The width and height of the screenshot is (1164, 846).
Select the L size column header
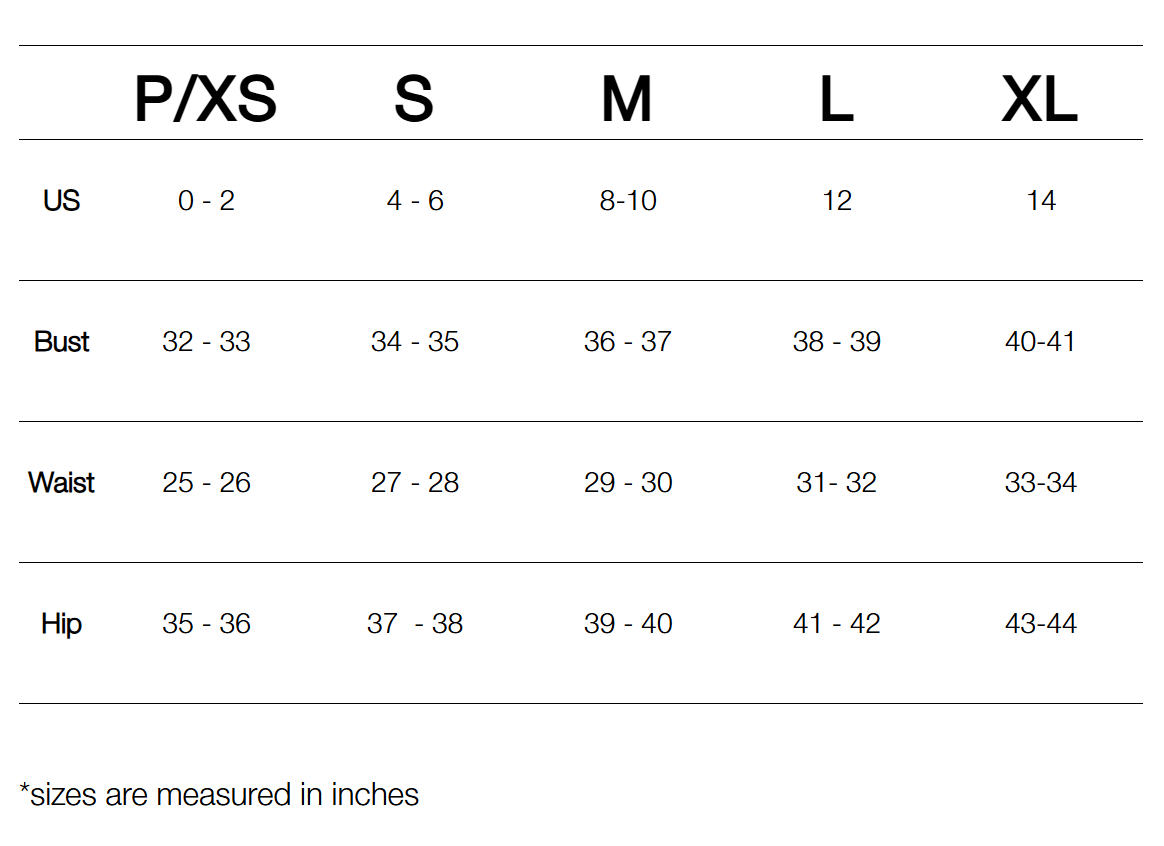click(x=836, y=100)
